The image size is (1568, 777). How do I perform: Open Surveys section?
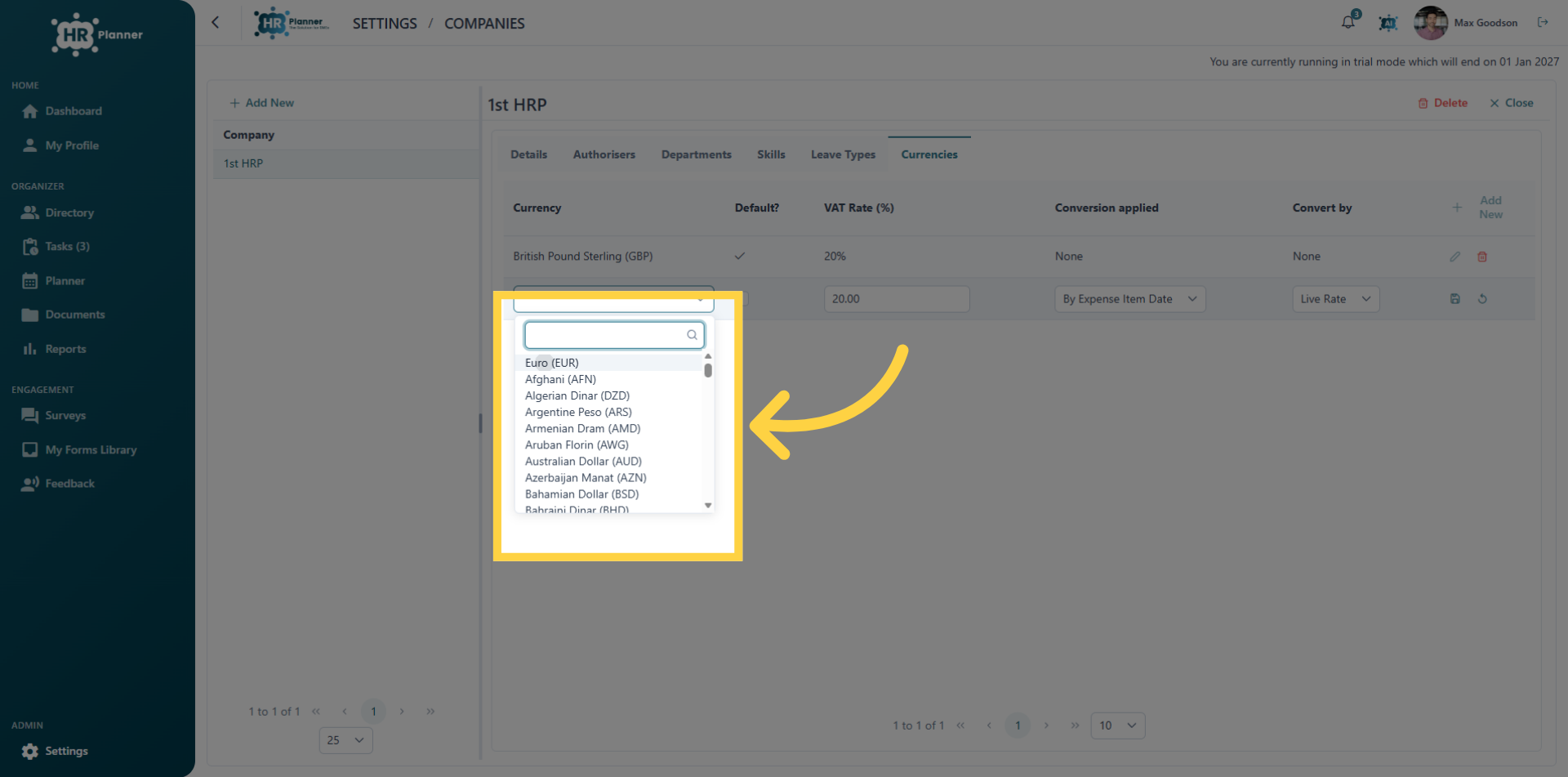(x=54, y=416)
